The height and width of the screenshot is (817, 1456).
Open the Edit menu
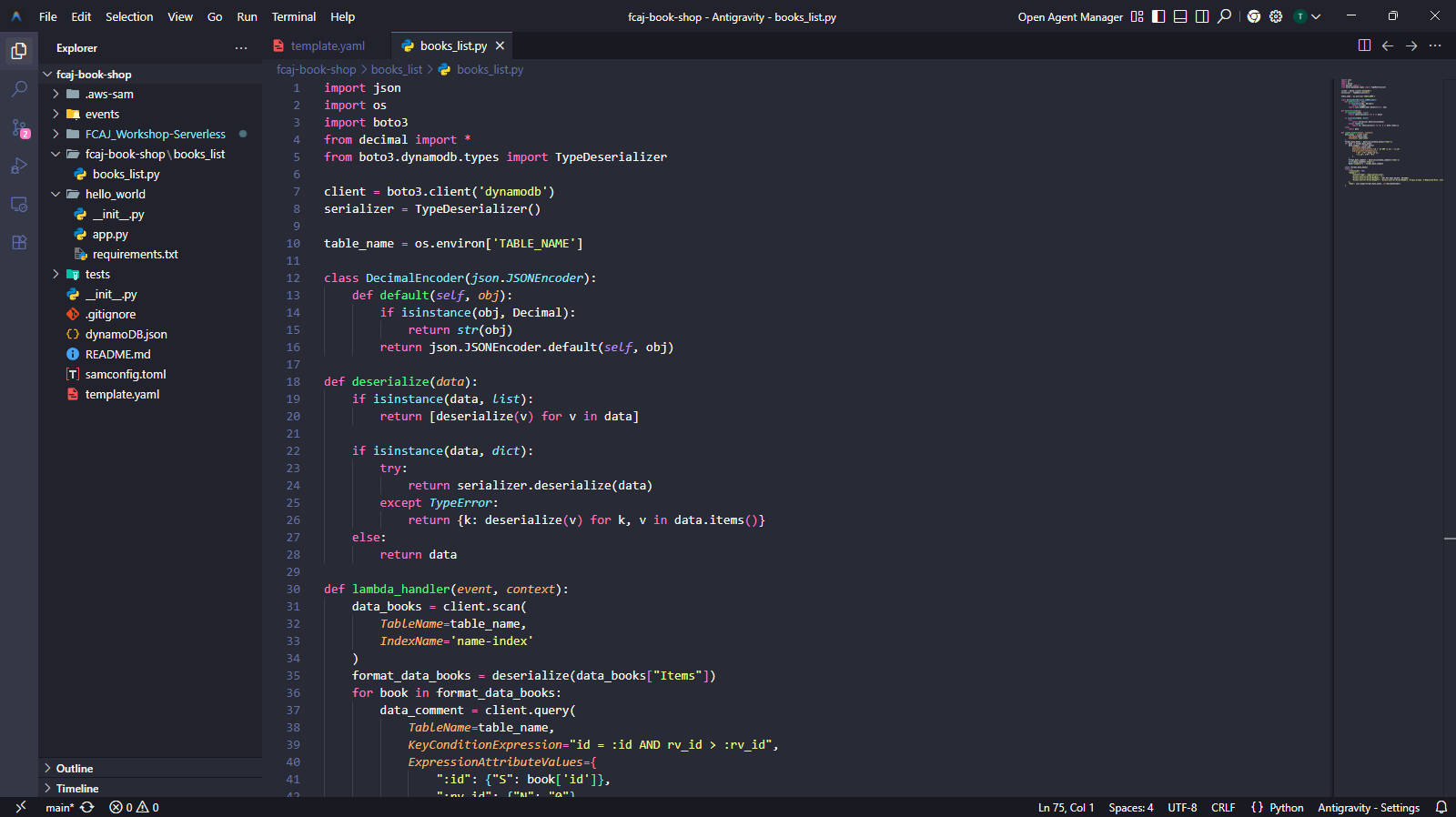click(x=81, y=16)
